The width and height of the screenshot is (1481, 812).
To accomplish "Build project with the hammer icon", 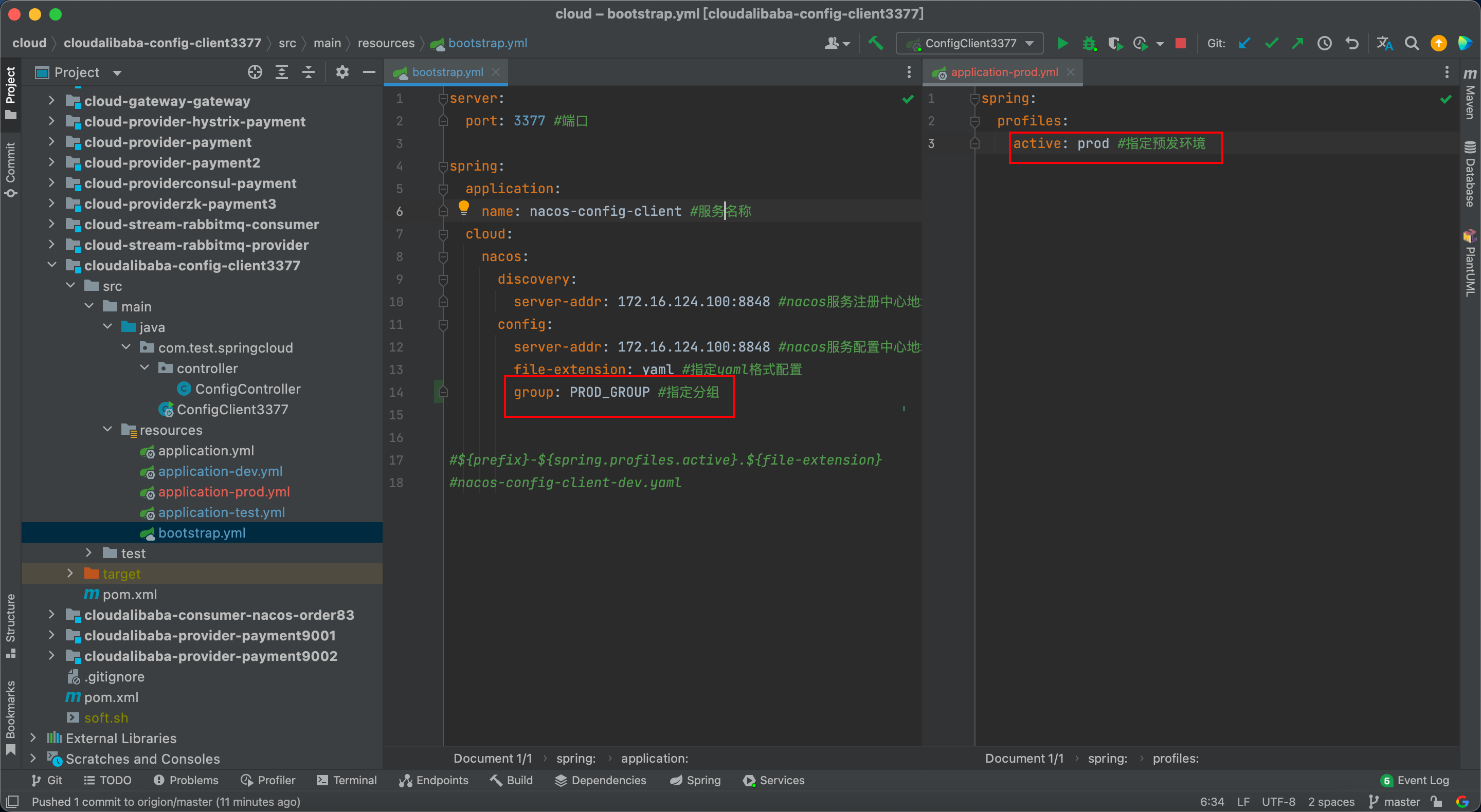I will tap(876, 43).
